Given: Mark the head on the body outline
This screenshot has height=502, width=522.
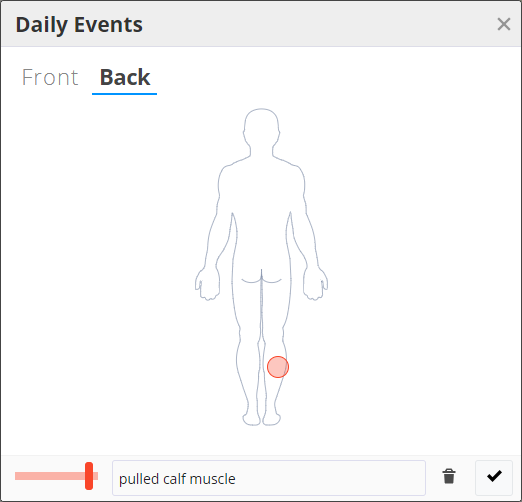Looking at the screenshot, I should click(261, 127).
